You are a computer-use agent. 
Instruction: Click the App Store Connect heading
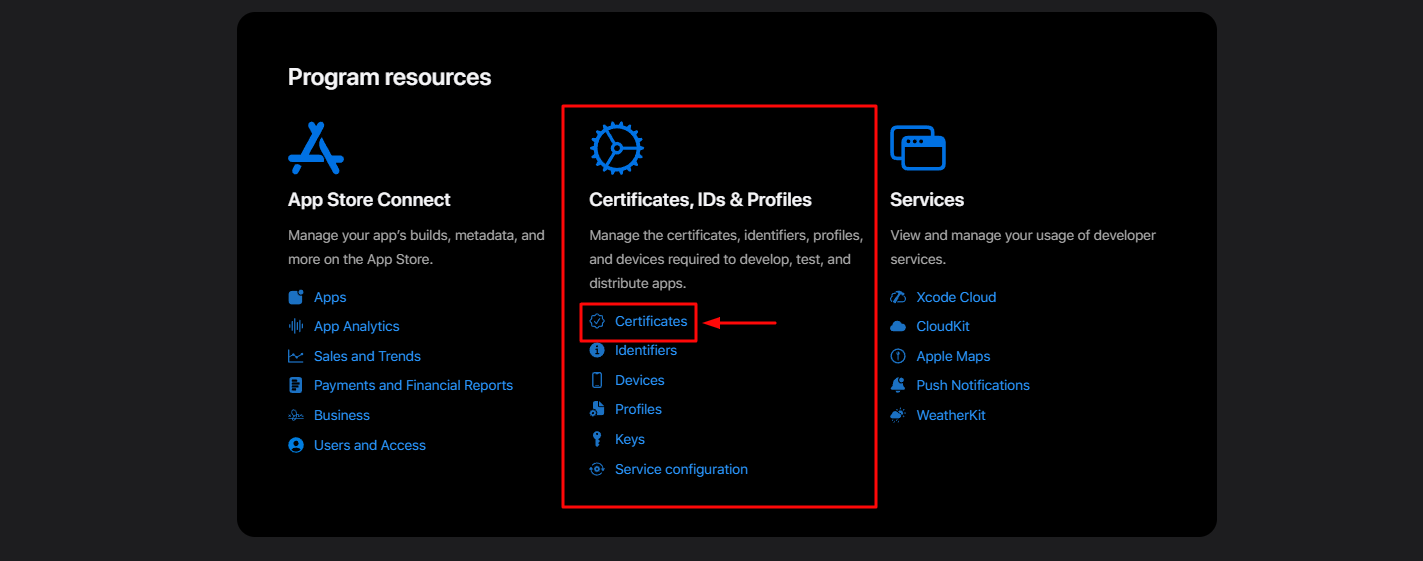[x=369, y=200]
